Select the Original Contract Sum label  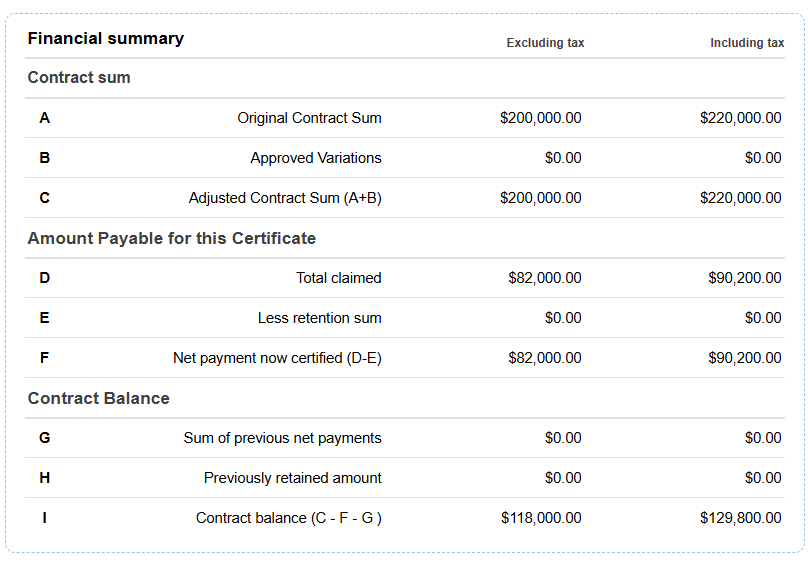pyautogui.click(x=309, y=118)
